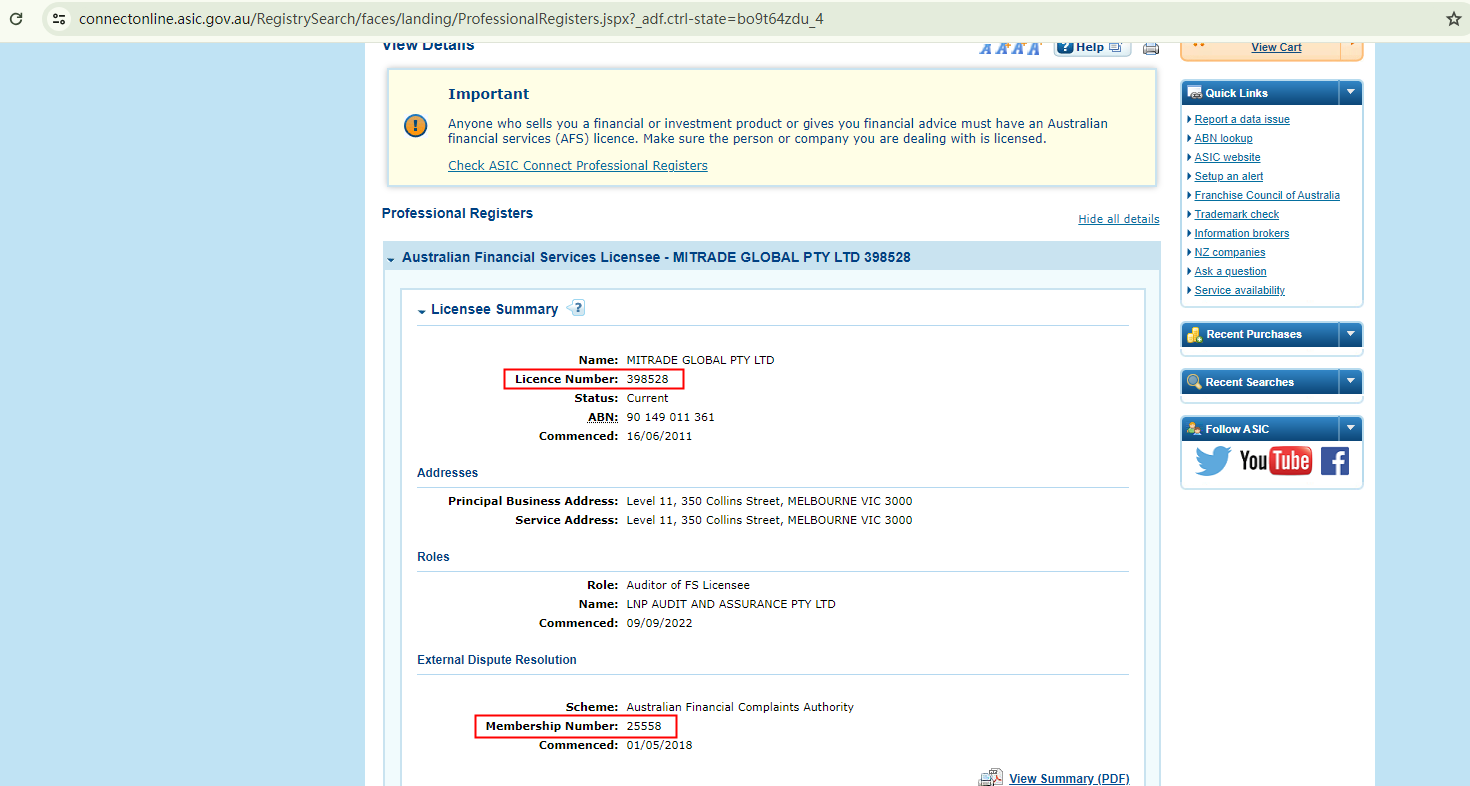Click the dispute scheme commenced date 01/05/2018

(x=660, y=745)
